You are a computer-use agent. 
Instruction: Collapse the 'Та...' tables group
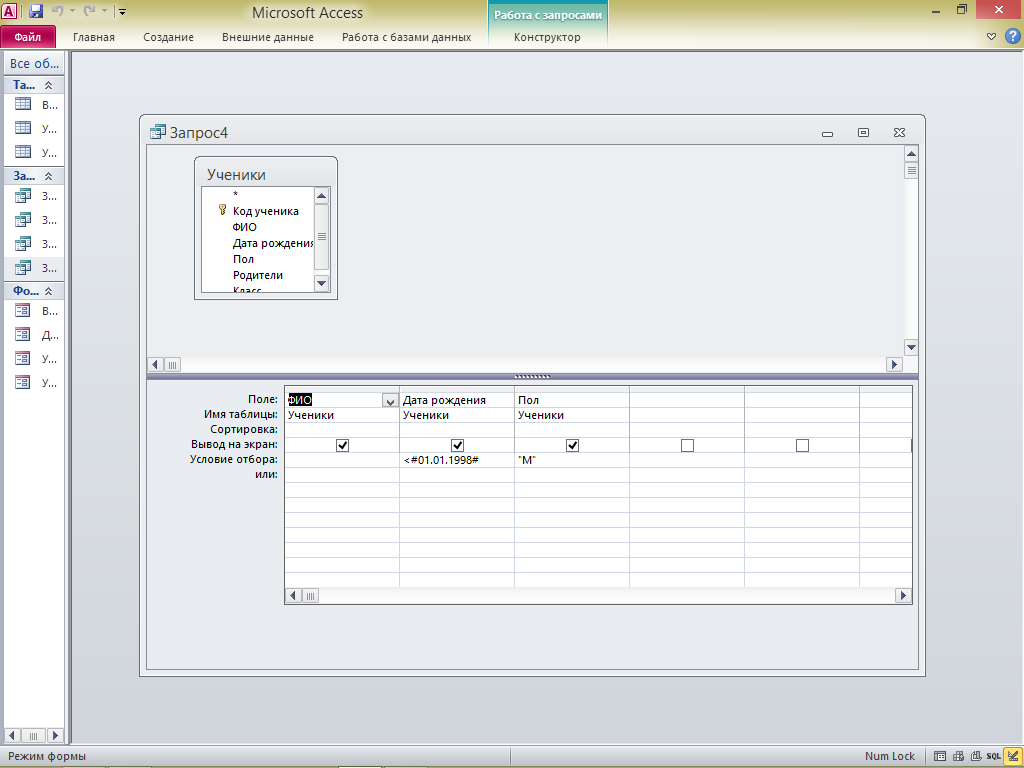coord(48,85)
